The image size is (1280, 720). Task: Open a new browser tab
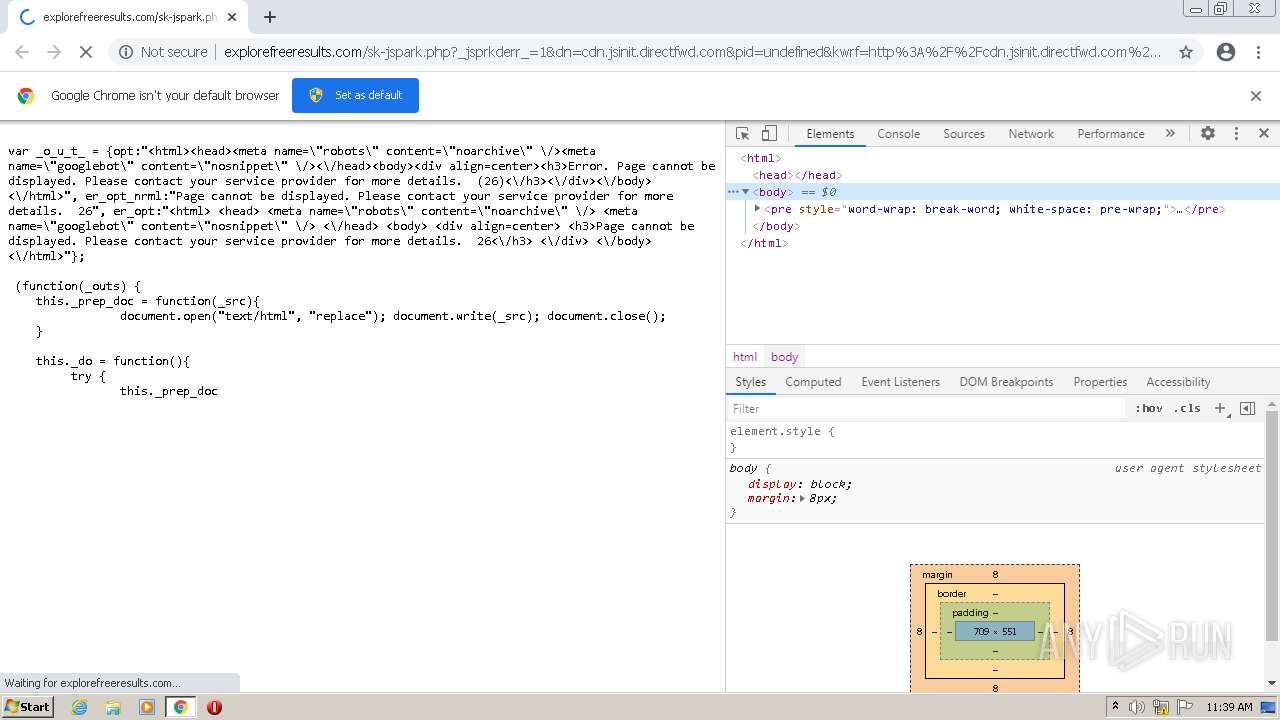270,17
